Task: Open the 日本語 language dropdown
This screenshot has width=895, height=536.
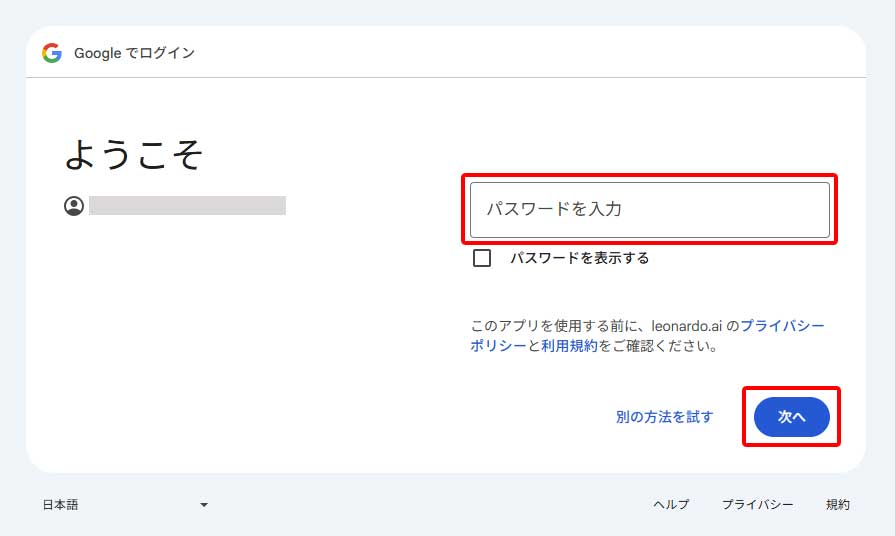Action: pyautogui.click(x=125, y=505)
